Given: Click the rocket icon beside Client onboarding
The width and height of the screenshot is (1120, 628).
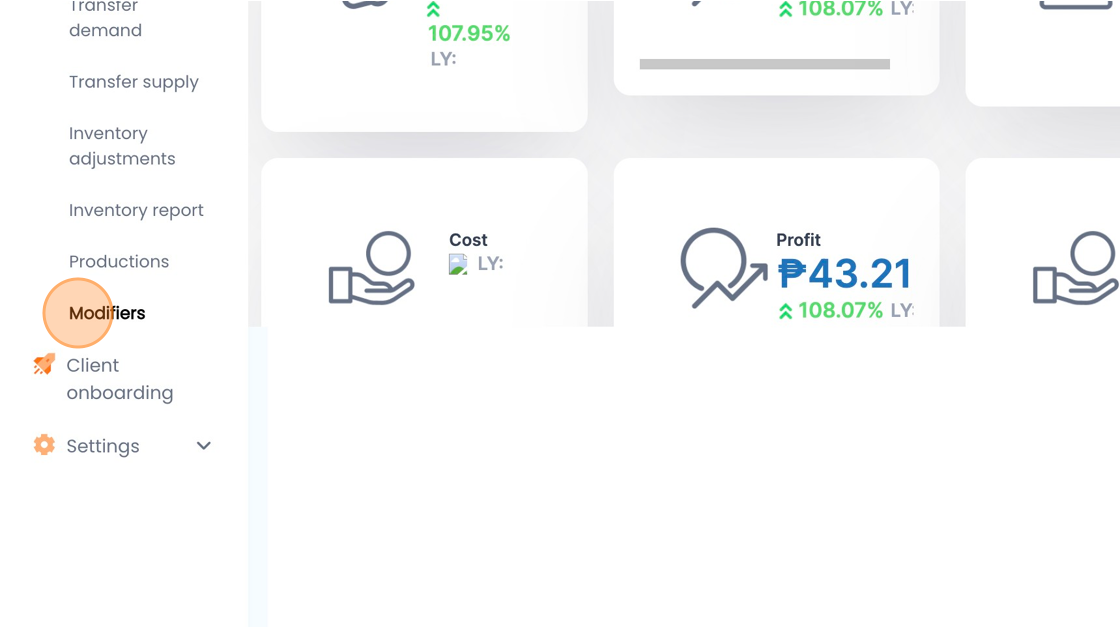Looking at the screenshot, I should click(44, 365).
